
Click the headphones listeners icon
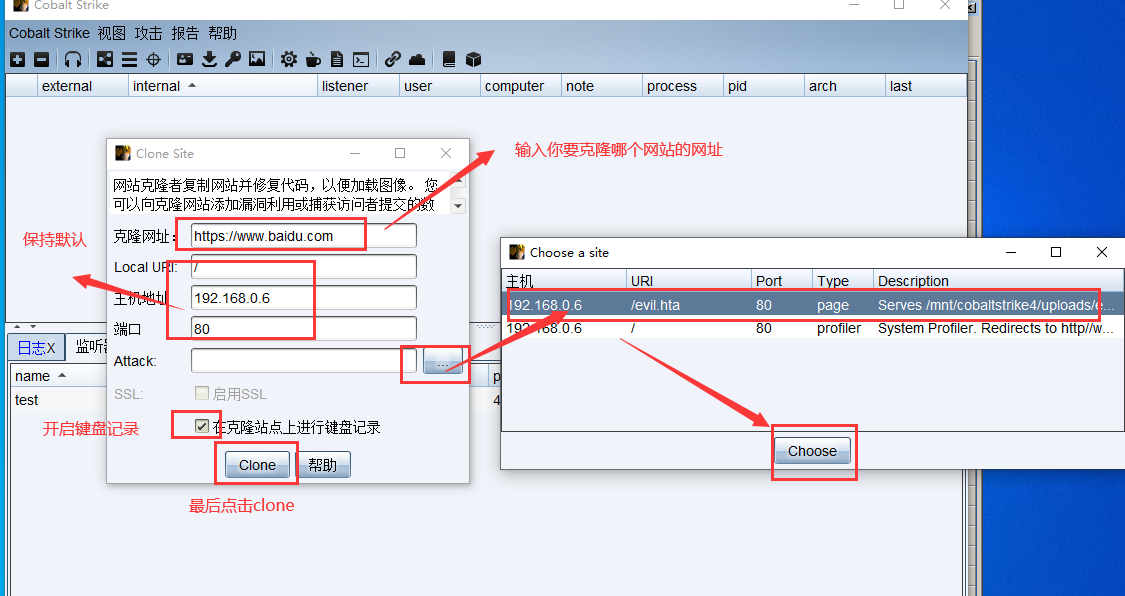[x=73, y=60]
